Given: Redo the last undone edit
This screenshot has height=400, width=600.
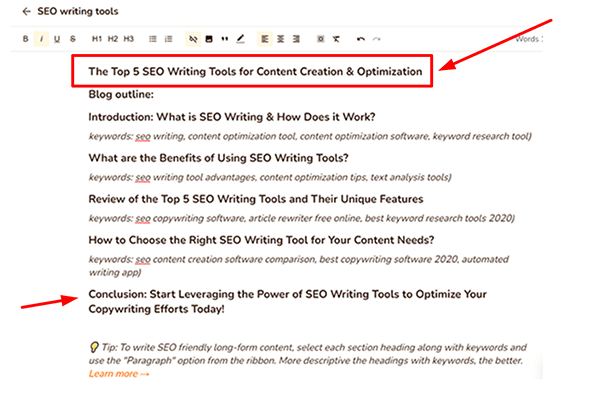Looking at the screenshot, I should tap(377, 39).
